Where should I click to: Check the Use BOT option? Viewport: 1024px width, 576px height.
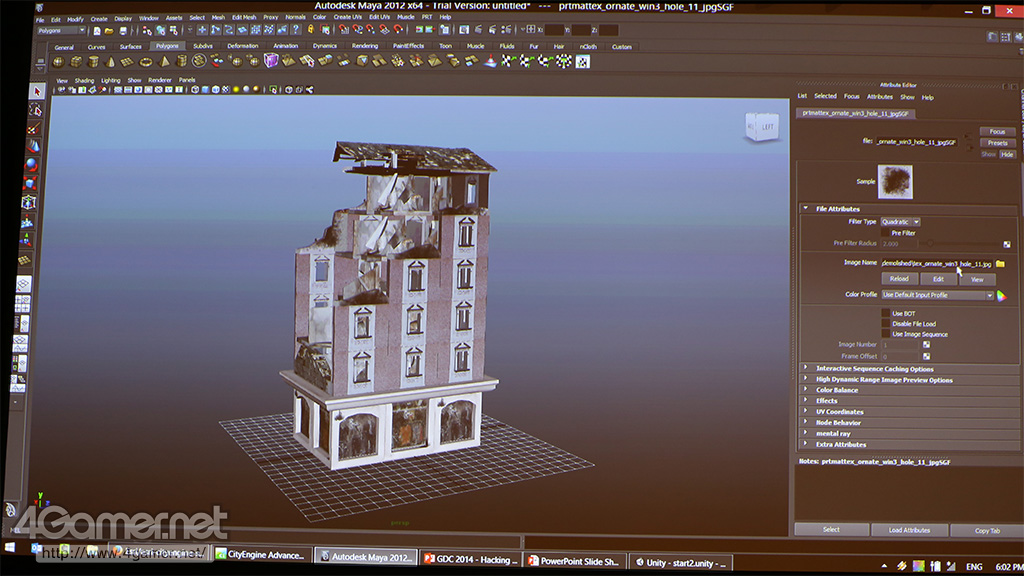point(885,313)
